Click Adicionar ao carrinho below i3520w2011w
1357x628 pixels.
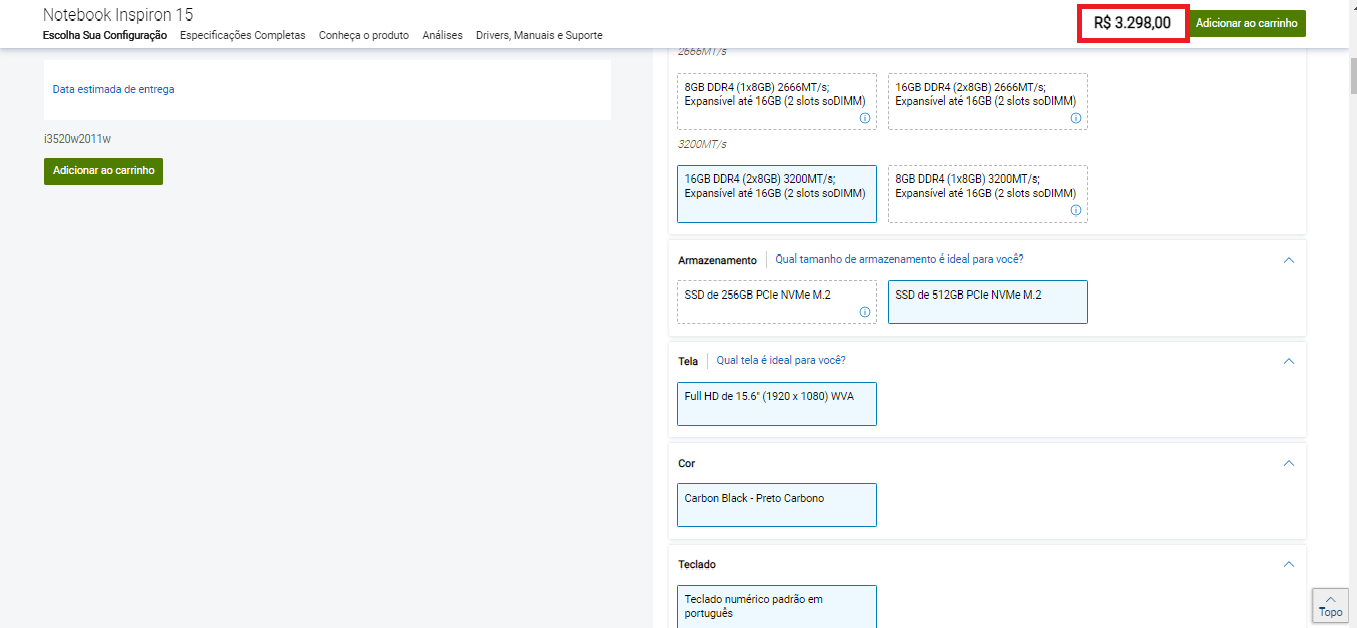point(104,171)
